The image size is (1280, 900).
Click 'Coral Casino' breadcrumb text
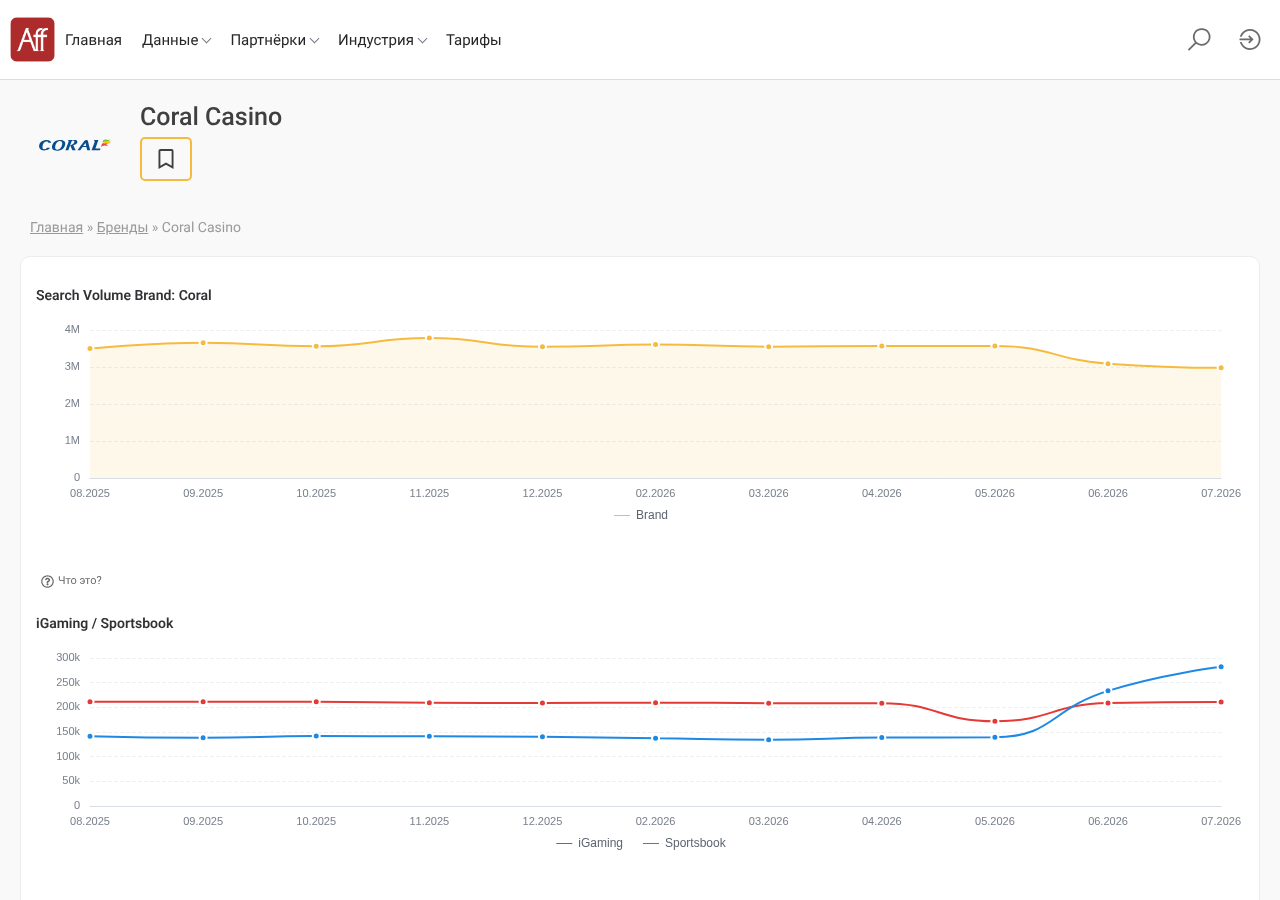[x=201, y=227]
